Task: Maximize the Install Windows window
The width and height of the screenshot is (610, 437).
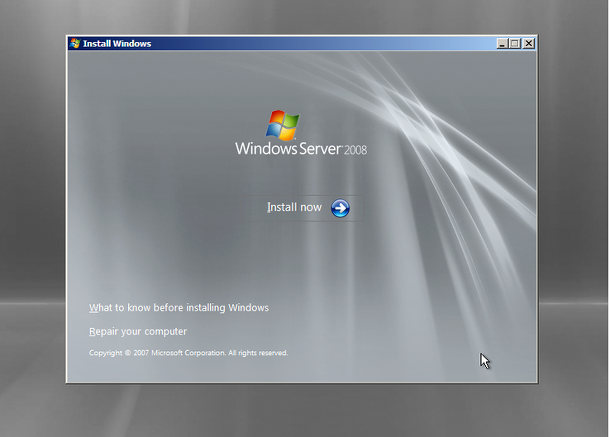Action: [515, 44]
